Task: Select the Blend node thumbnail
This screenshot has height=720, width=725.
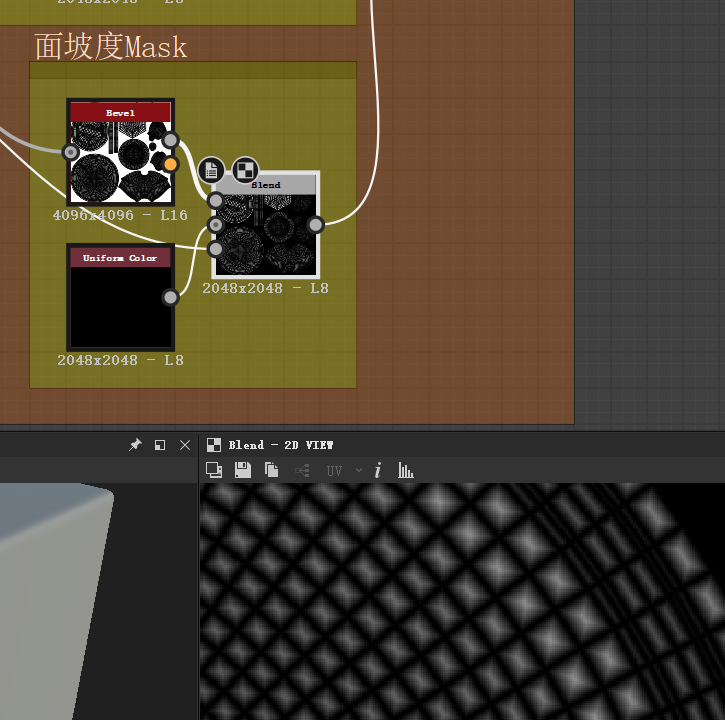Action: click(266, 234)
